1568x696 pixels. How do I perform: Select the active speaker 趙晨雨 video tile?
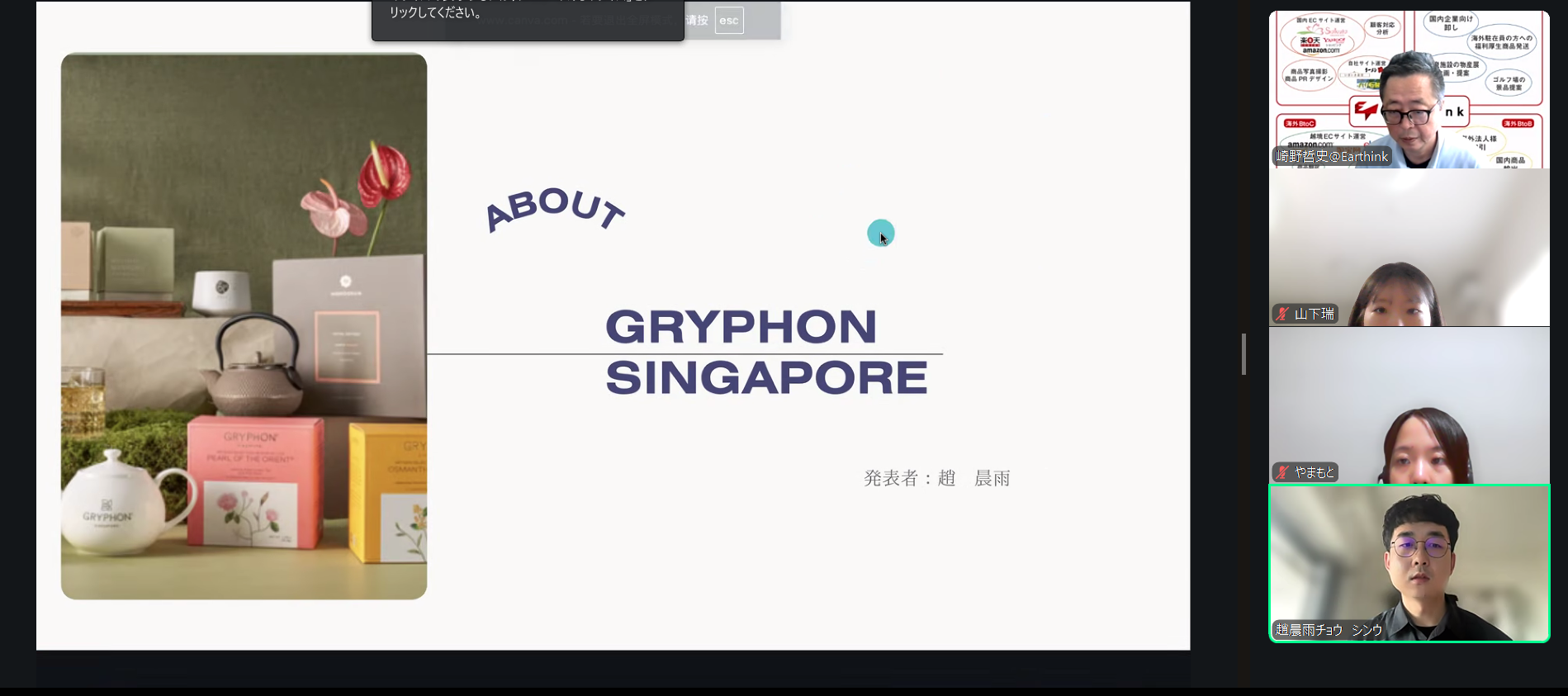(1409, 561)
